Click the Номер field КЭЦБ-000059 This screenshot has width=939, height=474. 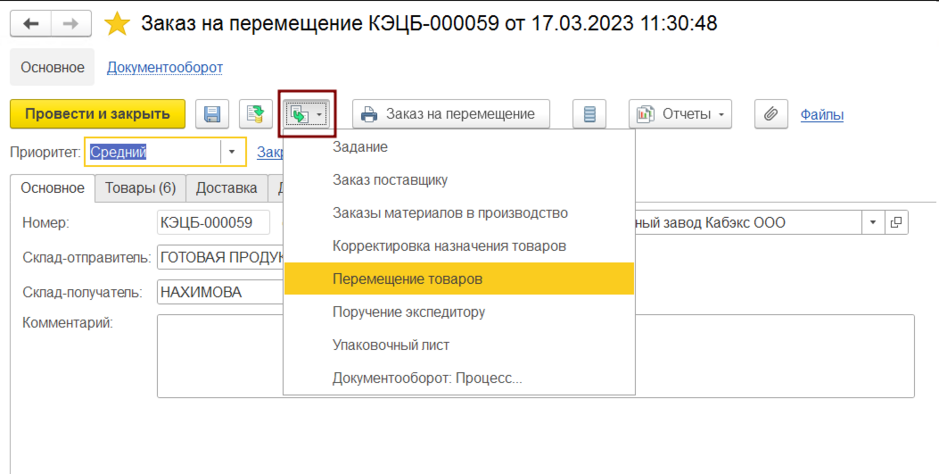(x=213, y=223)
